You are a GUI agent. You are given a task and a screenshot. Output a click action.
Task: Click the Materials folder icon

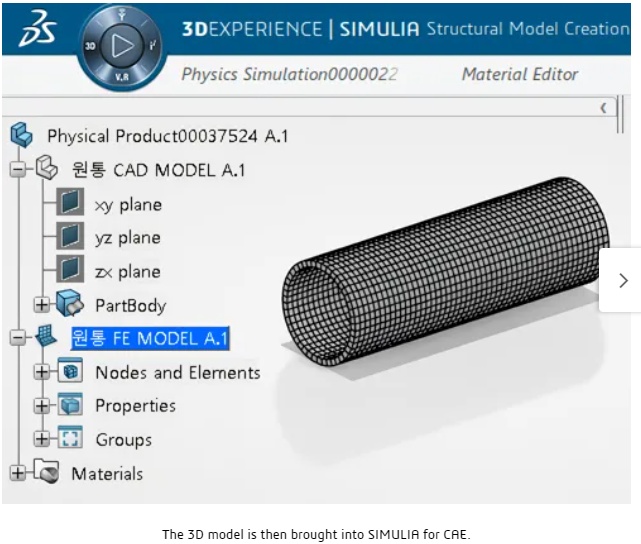(x=46, y=471)
